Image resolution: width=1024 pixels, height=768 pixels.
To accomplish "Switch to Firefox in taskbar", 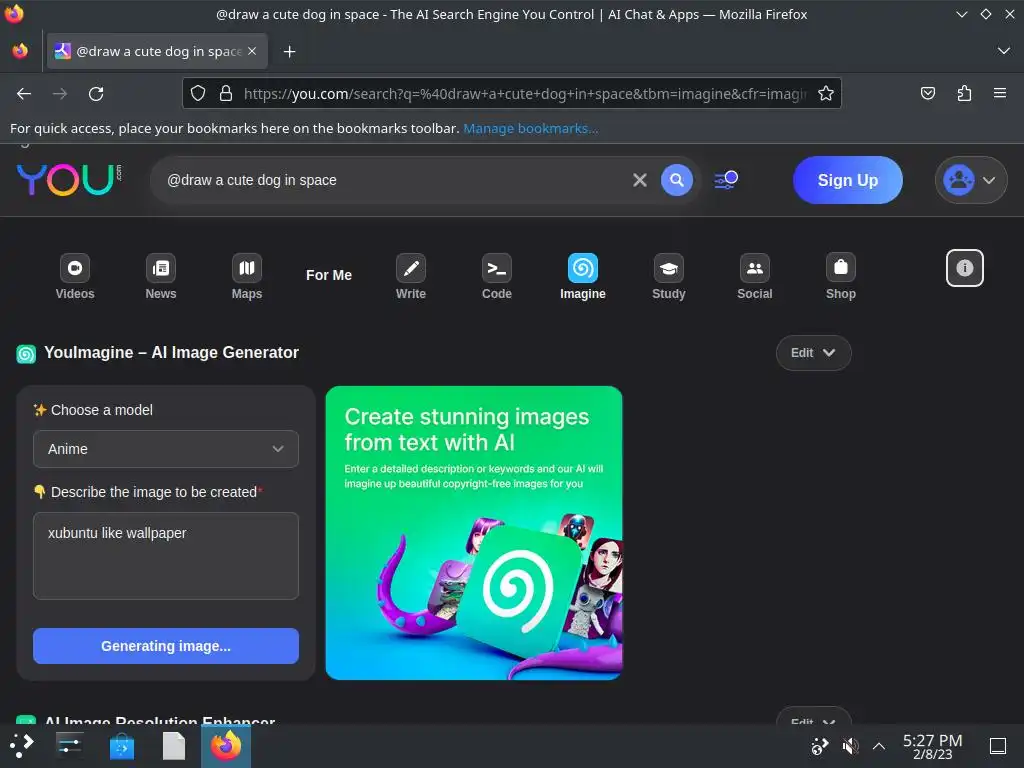I will [226, 745].
